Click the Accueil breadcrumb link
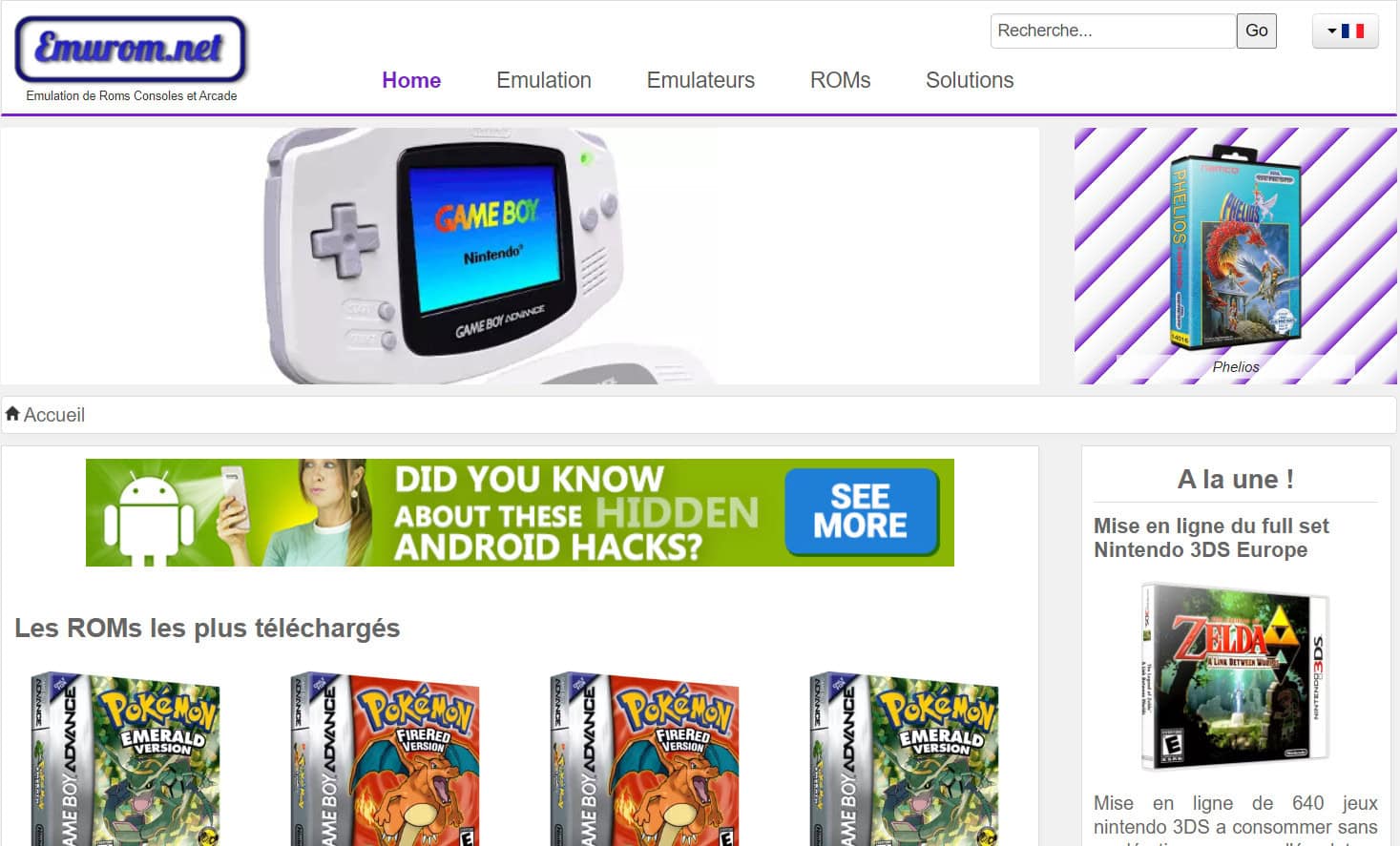The image size is (1400, 846). pos(54,415)
